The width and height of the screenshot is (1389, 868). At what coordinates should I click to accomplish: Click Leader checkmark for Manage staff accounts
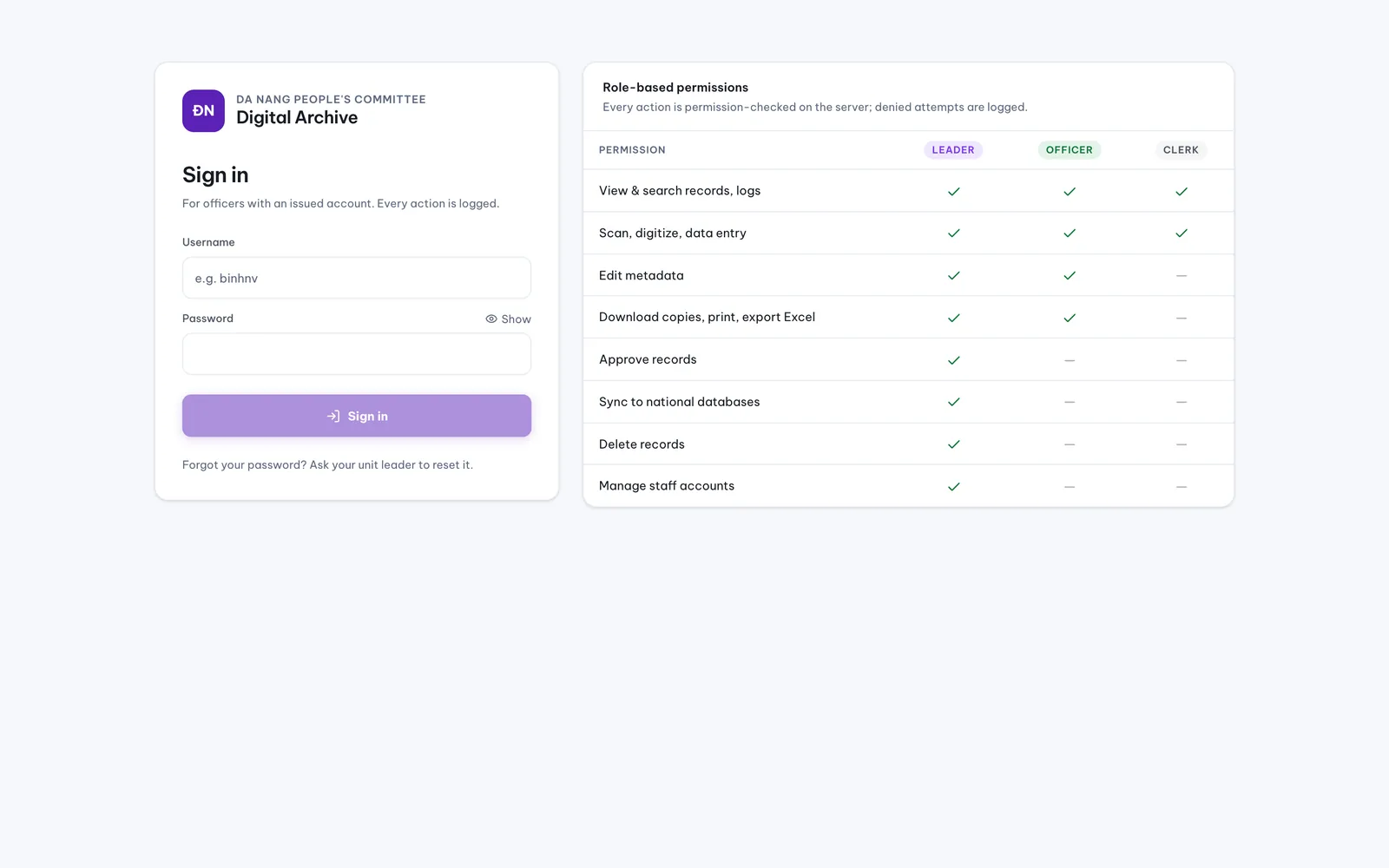pos(953,487)
